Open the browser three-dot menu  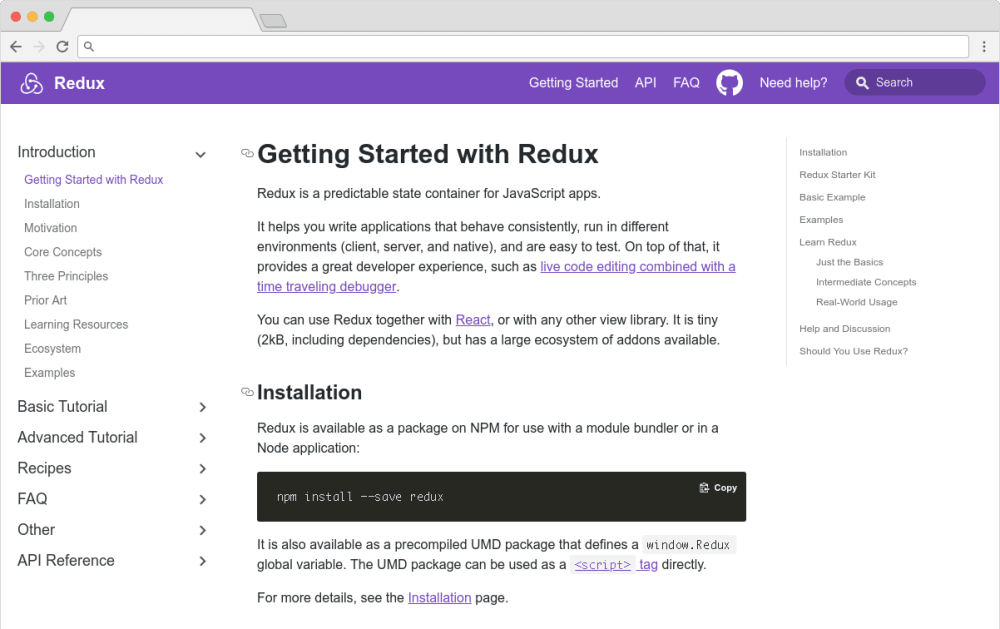pos(984,47)
